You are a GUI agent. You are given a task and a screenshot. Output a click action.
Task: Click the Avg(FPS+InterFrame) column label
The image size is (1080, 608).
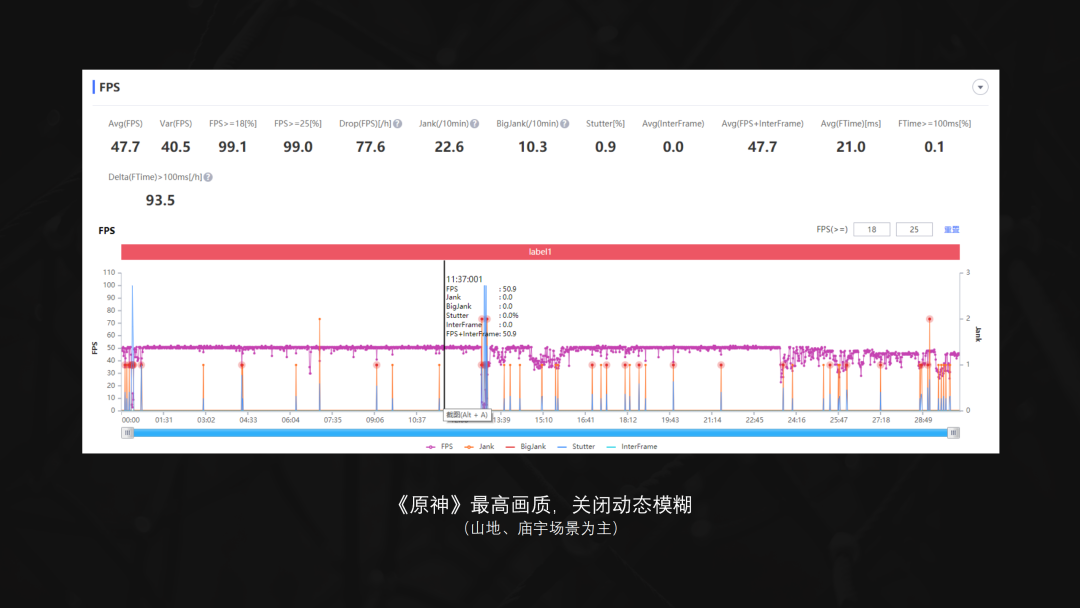tap(762, 124)
